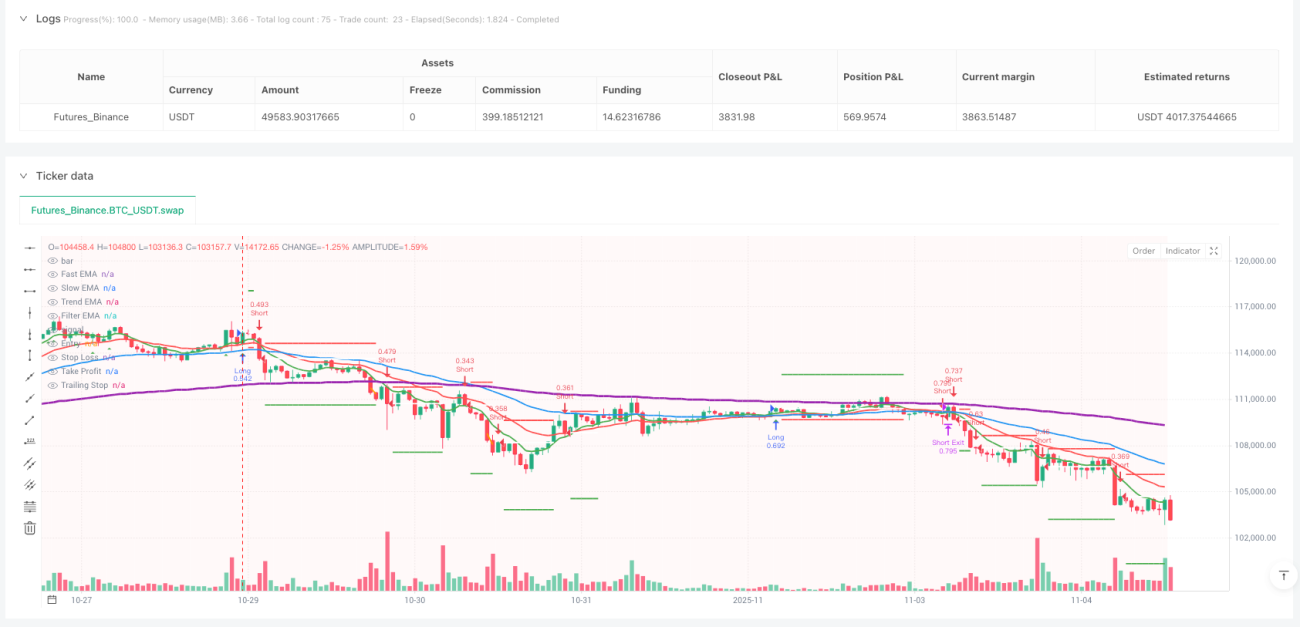Select the vertical straight line drawing tool

(29, 312)
